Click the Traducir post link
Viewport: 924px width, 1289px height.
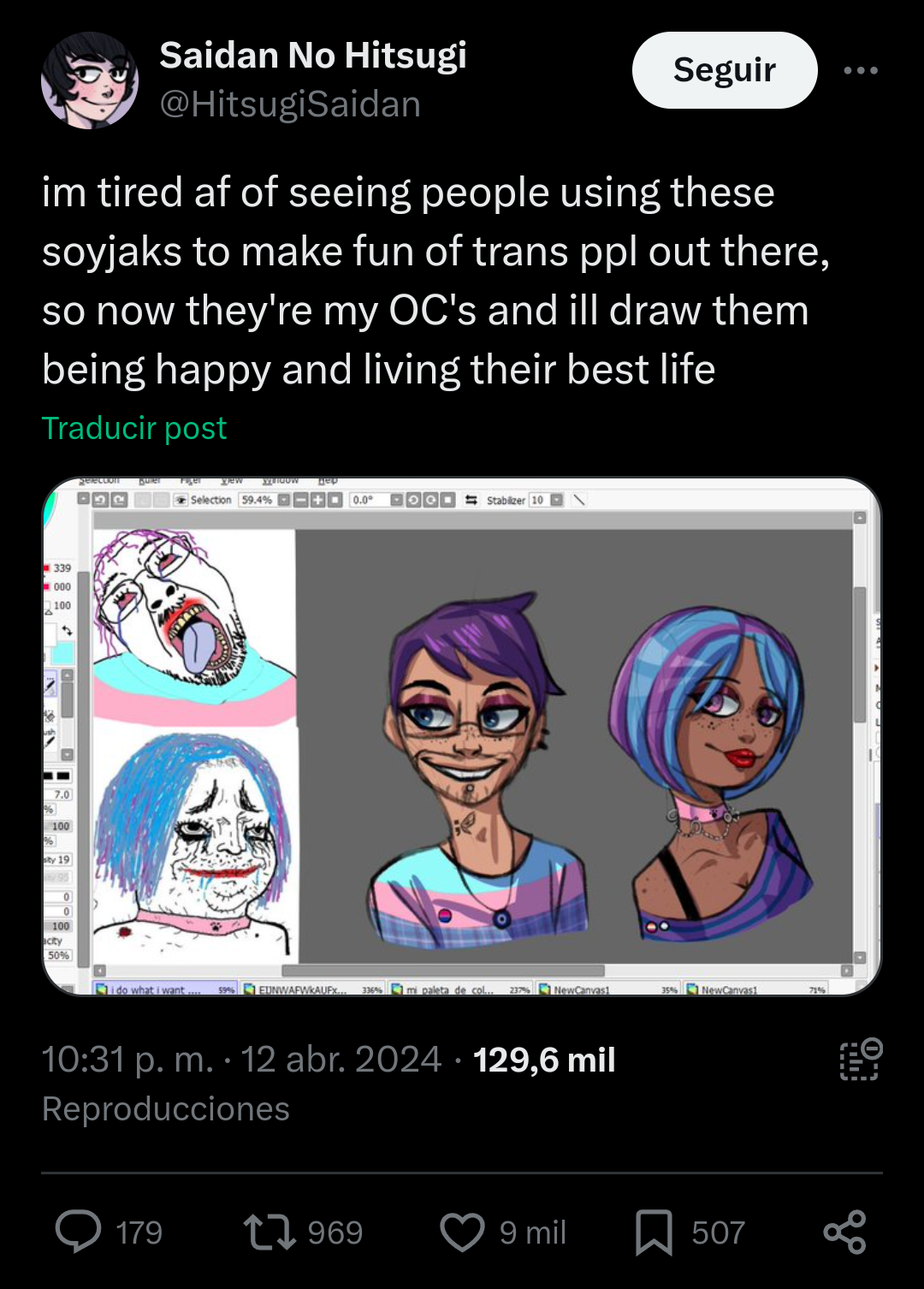pyautogui.click(x=134, y=428)
